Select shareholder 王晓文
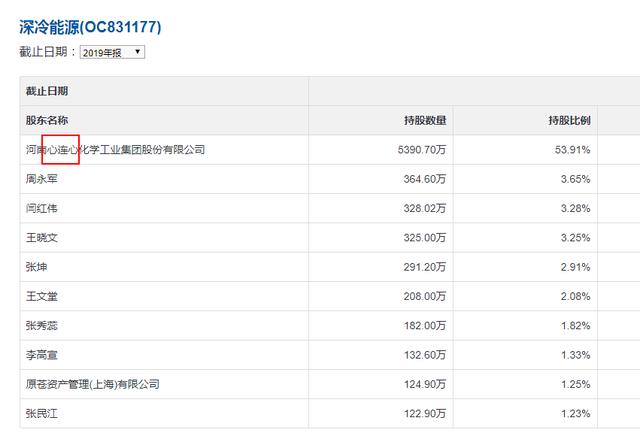The height and width of the screenshot is (445, 640). coord(42,238)
